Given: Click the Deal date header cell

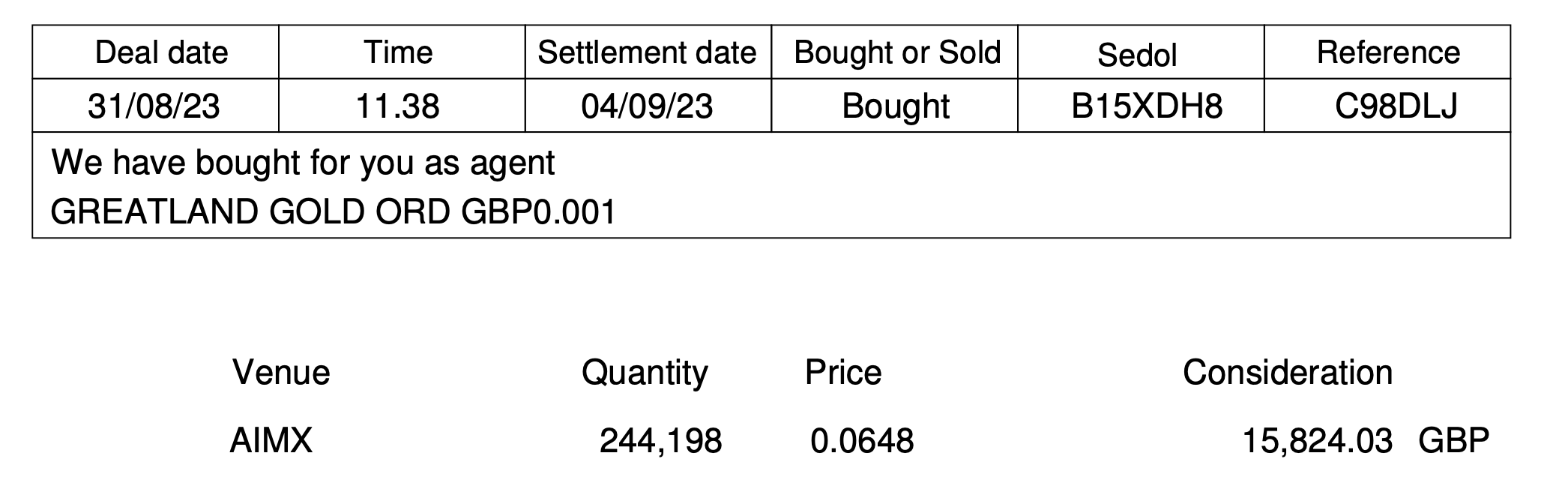Looking at the screenshot, I should pos(155,52).
